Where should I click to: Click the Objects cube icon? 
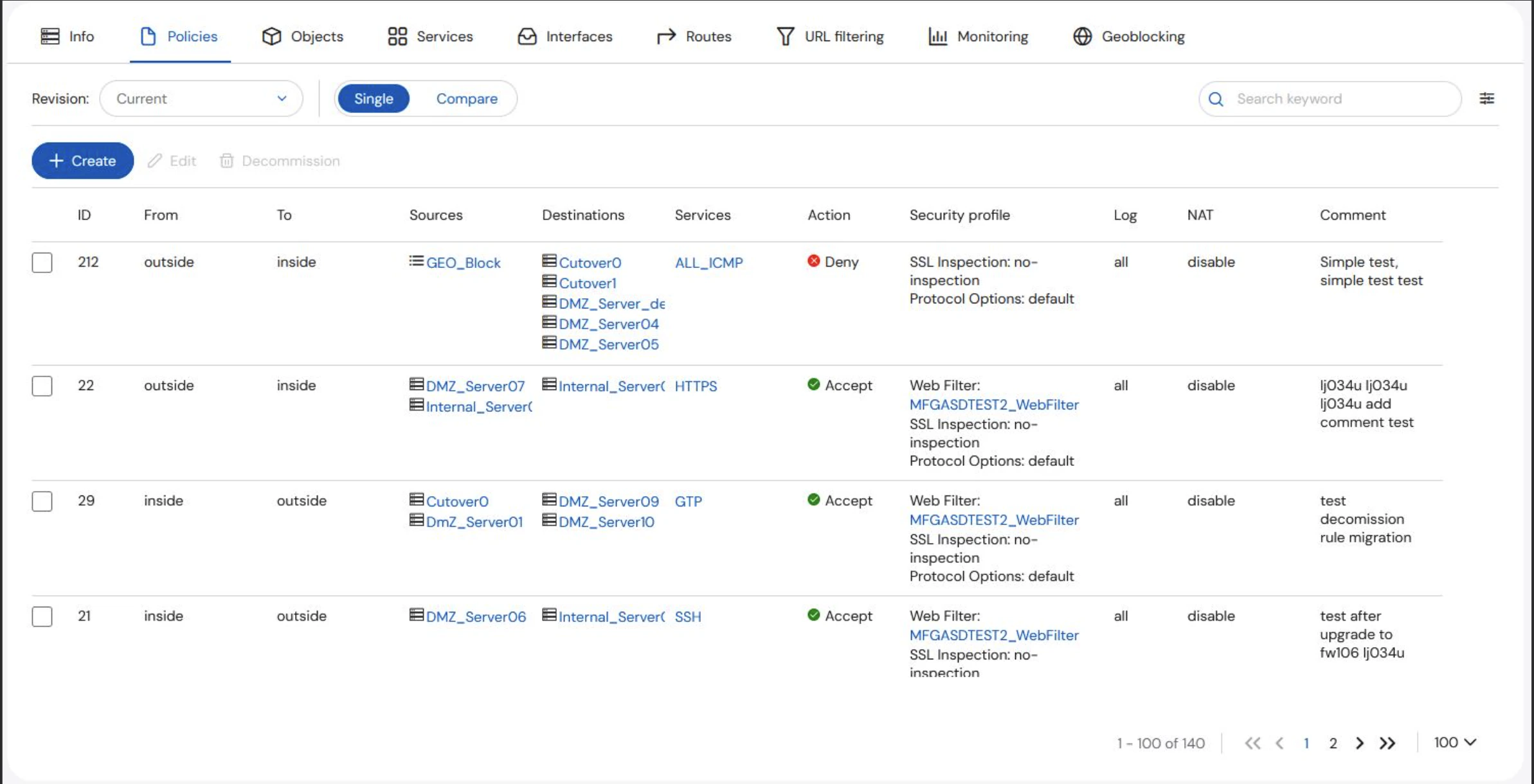pyautogui.click(x=271, y=37)
